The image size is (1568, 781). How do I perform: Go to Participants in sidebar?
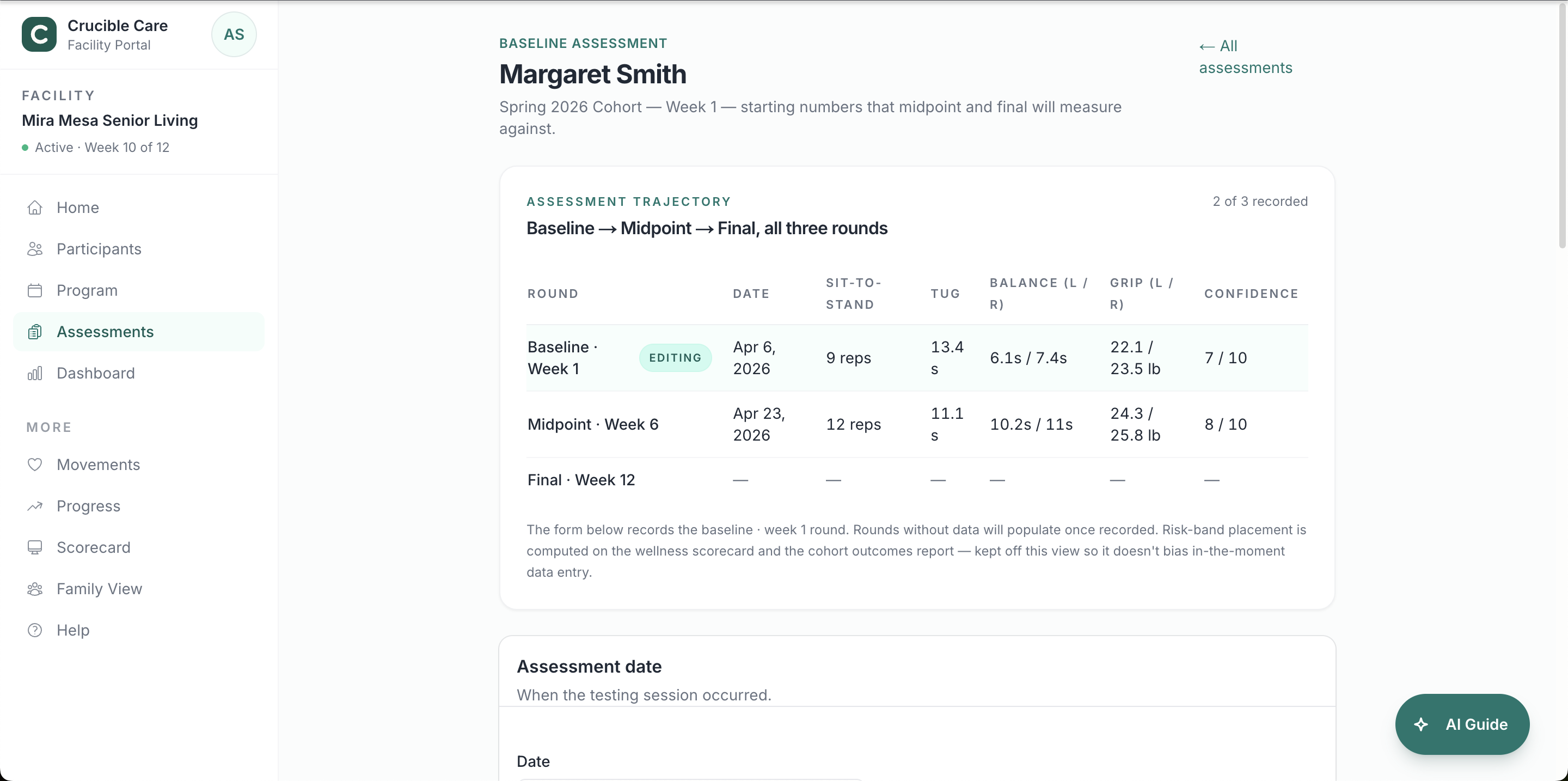pos(139,249)
